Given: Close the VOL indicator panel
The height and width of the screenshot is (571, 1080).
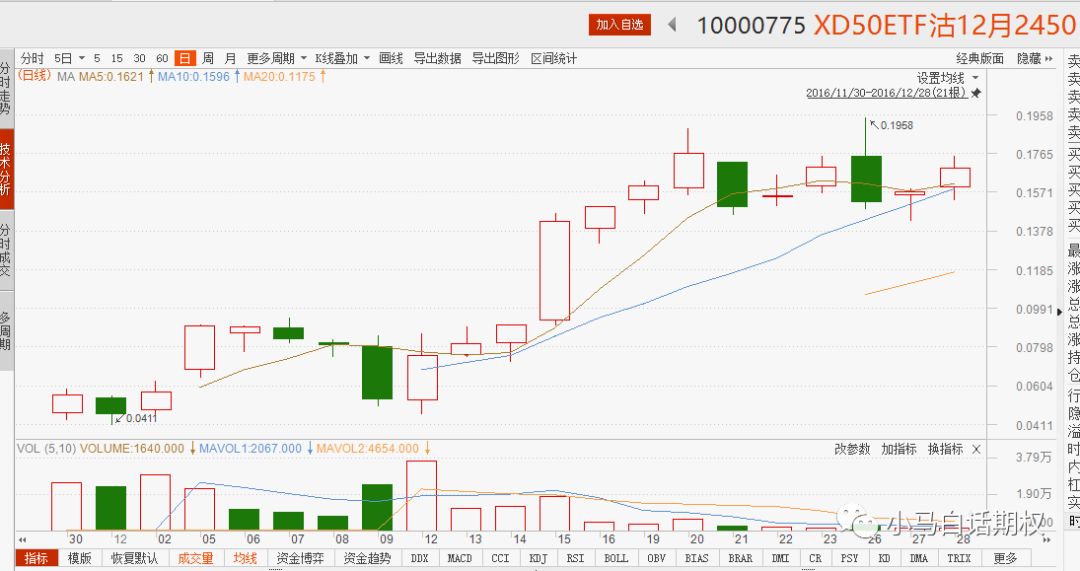Looking at the screenshot, I should pos(977,449).
